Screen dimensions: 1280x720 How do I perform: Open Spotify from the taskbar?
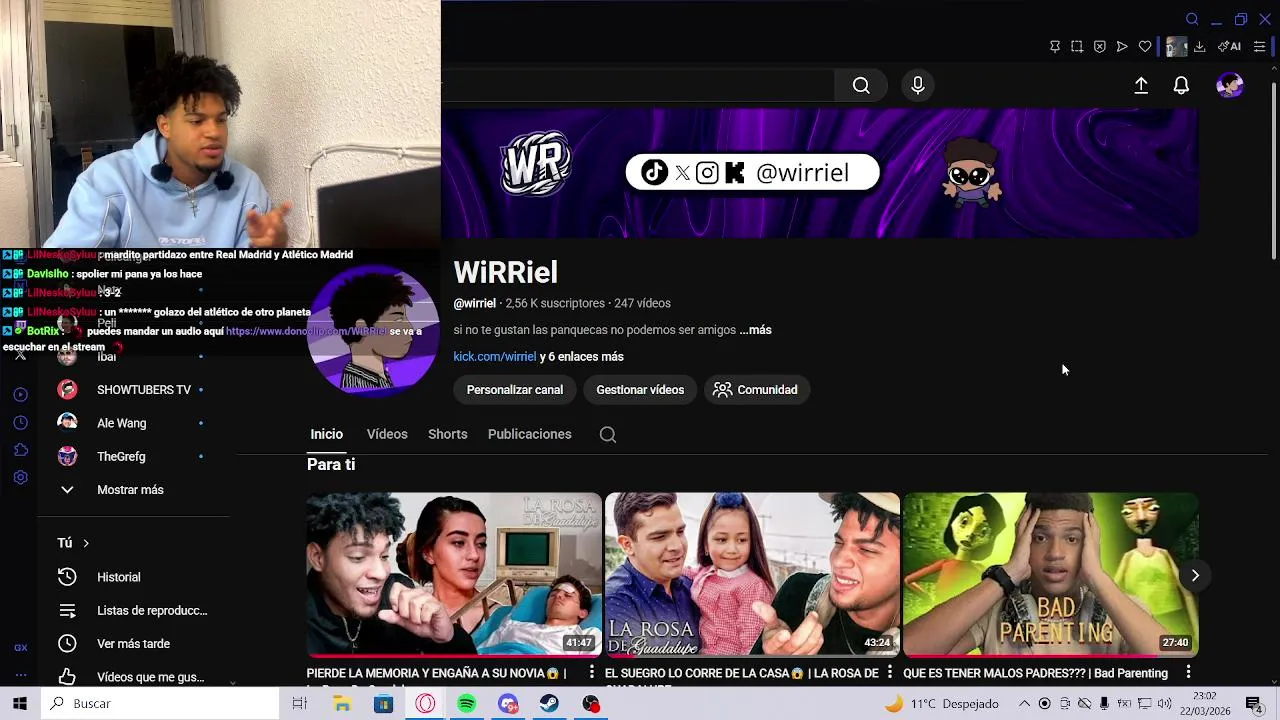tap(467, 704)
